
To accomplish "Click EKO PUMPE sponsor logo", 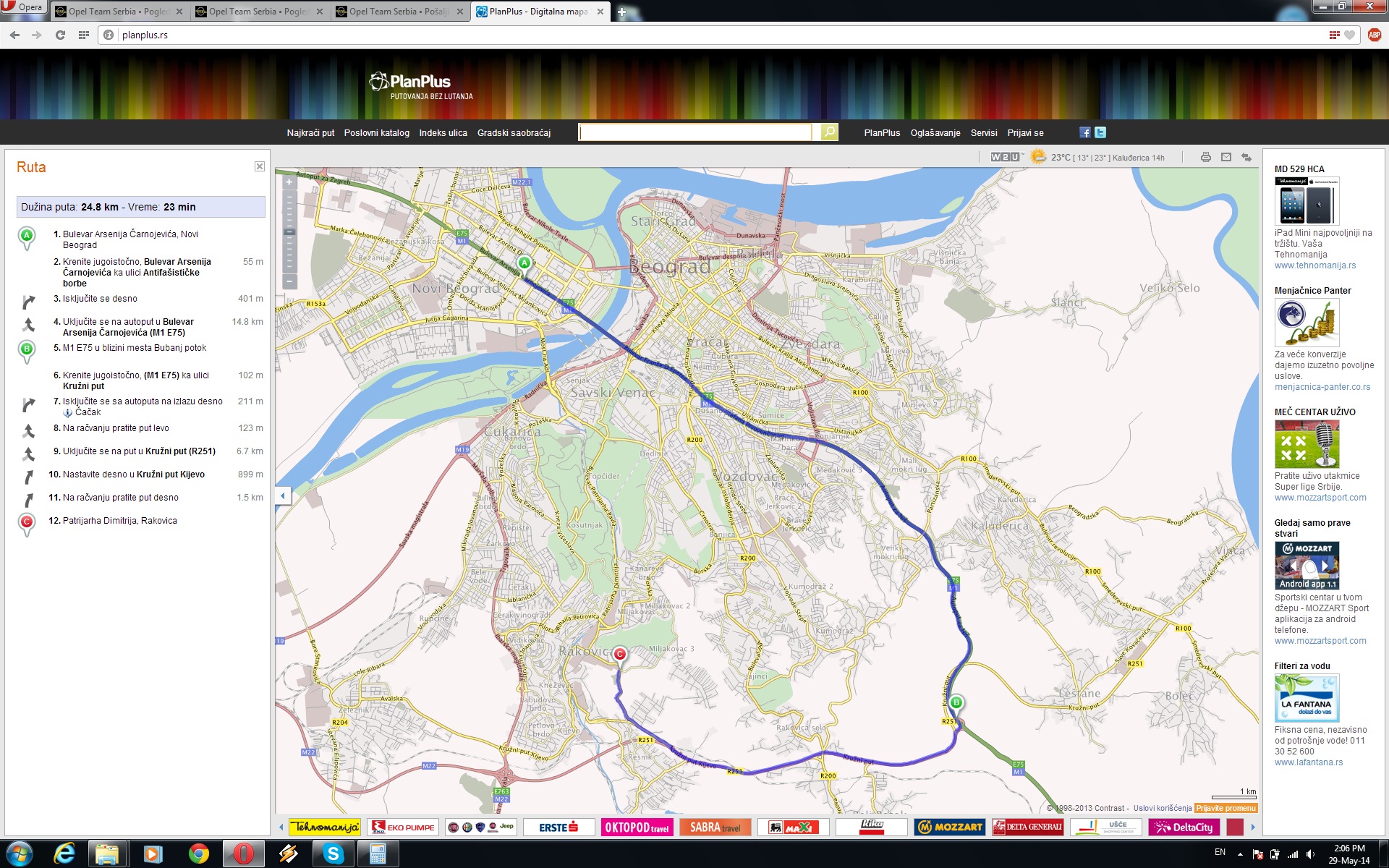I will [403, 827].
